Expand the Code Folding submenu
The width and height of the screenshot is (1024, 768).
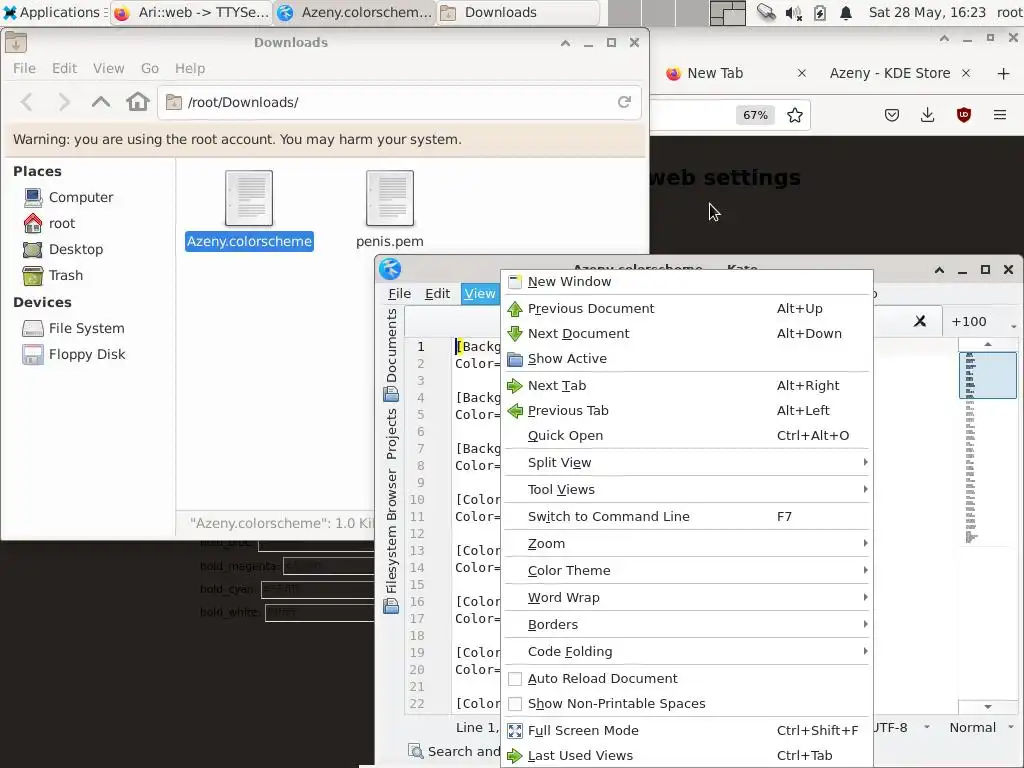687,652
